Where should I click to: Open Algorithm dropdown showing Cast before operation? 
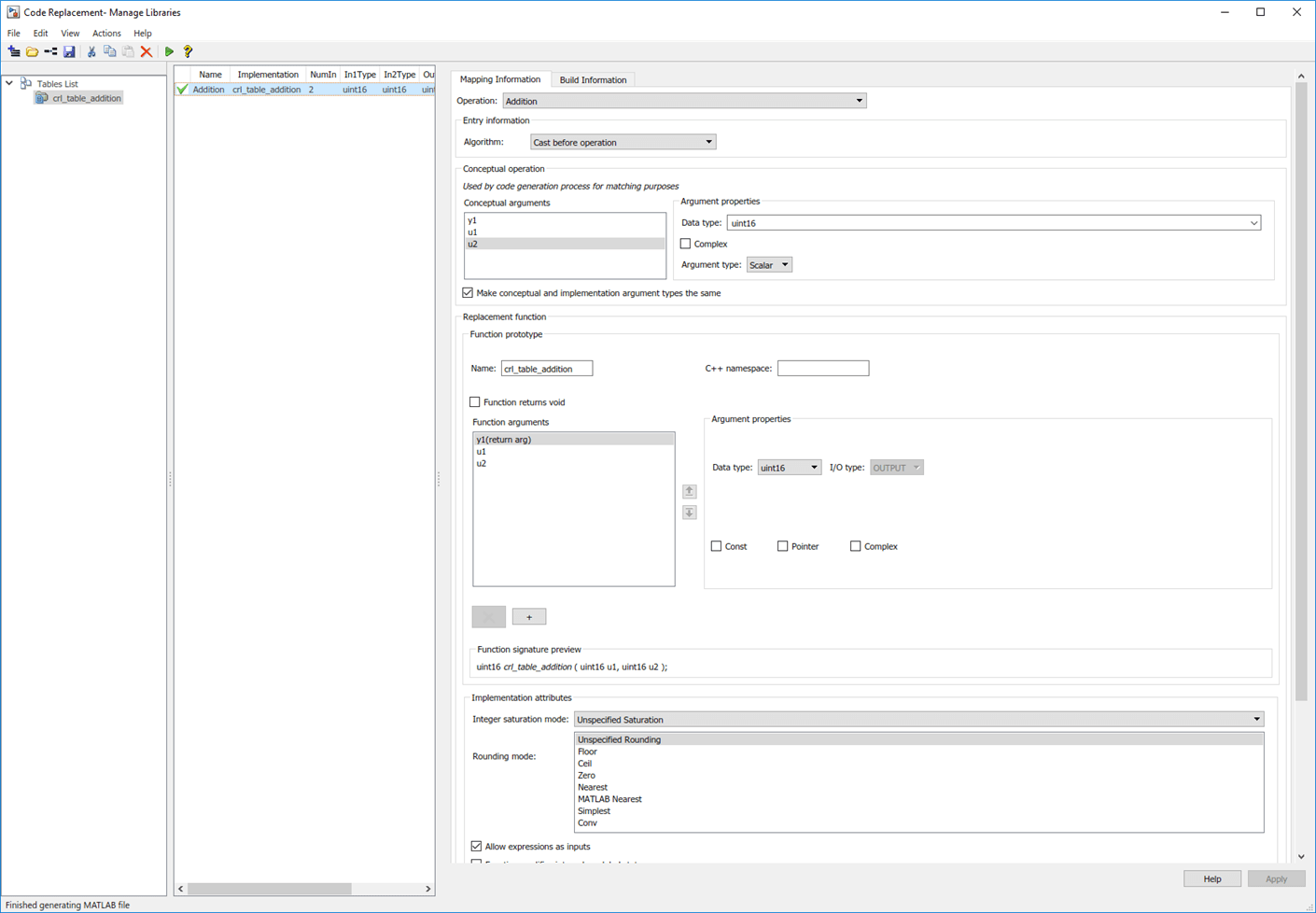point(623,142)
